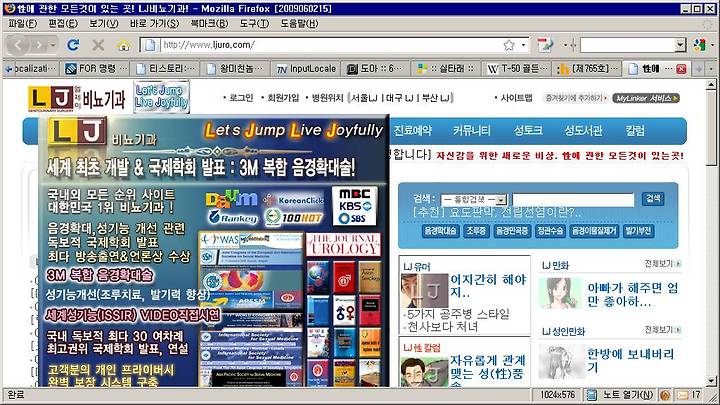Screen dimensions: 720x405
Task: Click the 즐겨찾기에 추가하기 button
Action: coord(576,98)
